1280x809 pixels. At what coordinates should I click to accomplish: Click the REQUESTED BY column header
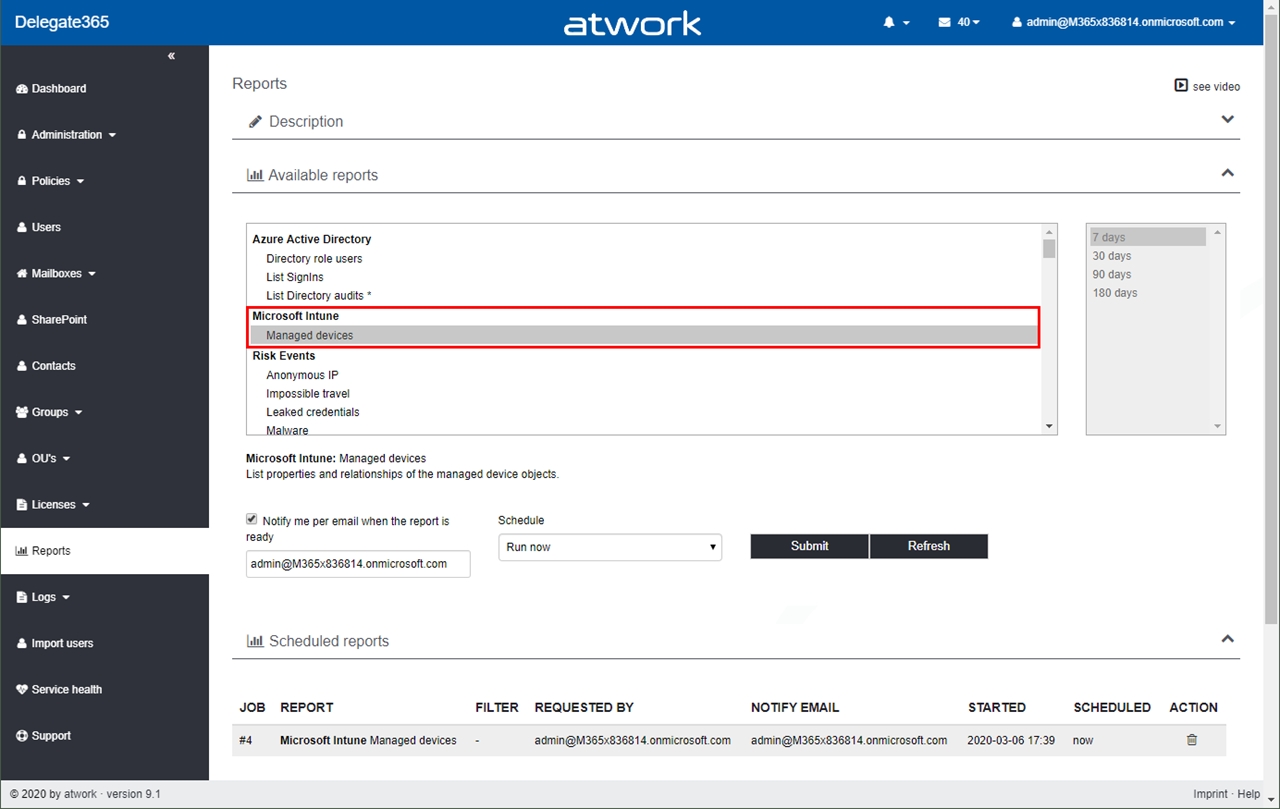(x=584, y=707)
